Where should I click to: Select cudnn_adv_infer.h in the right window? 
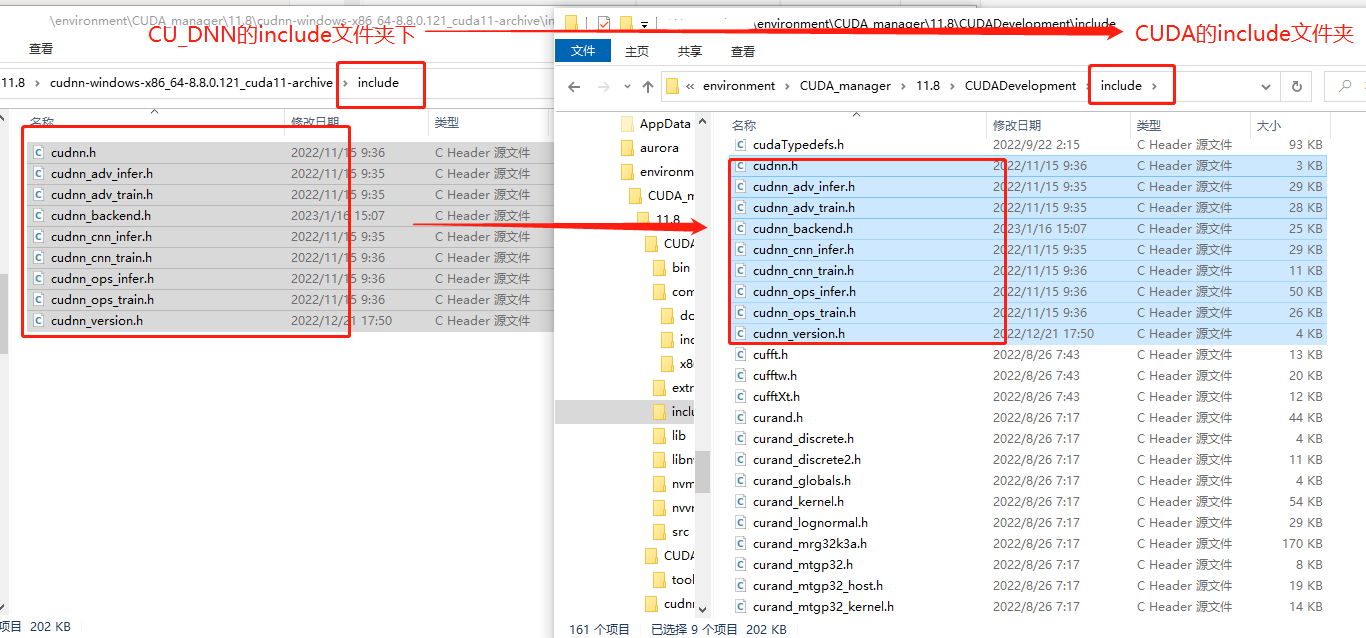tap(804, 187)
